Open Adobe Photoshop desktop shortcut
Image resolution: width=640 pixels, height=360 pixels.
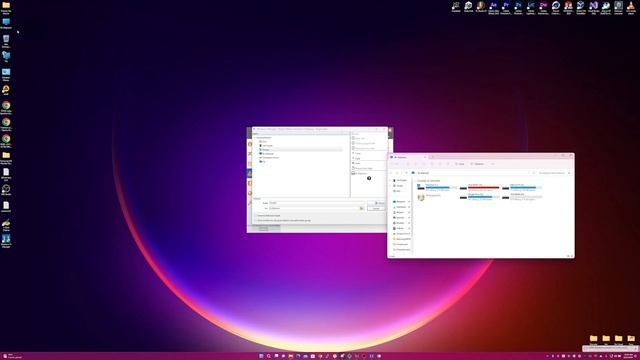pyautogui.click(x=518, y=7)
